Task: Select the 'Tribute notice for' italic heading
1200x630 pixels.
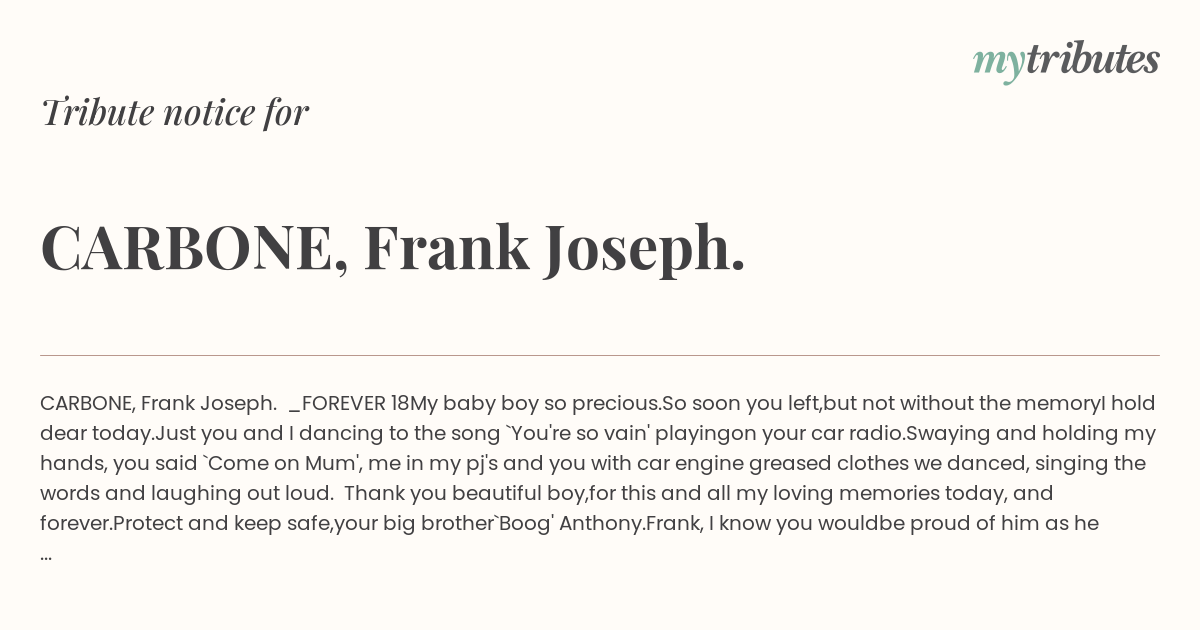Action: (x=174, y=112)
